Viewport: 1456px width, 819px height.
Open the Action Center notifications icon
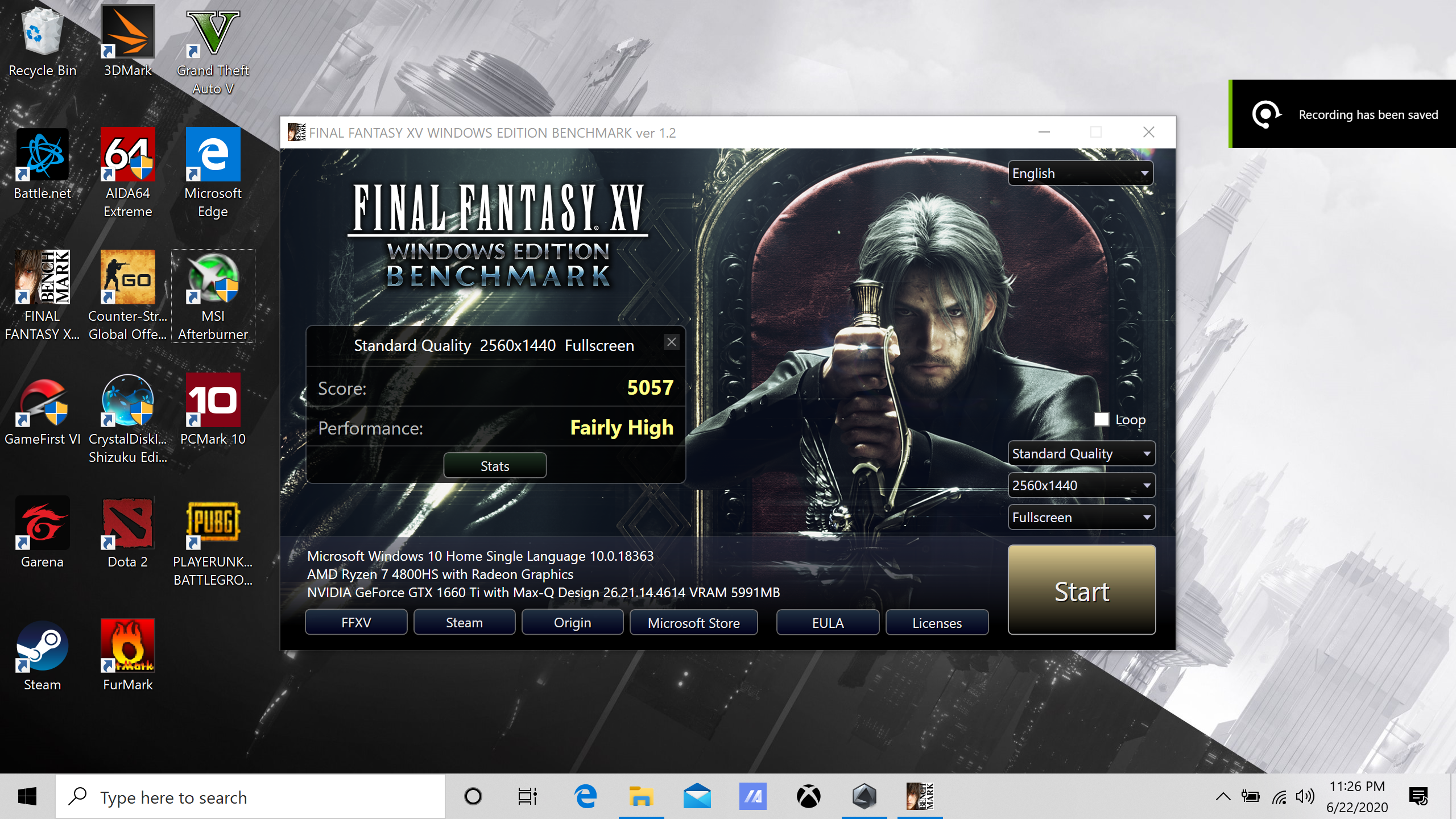(1418, 796)
